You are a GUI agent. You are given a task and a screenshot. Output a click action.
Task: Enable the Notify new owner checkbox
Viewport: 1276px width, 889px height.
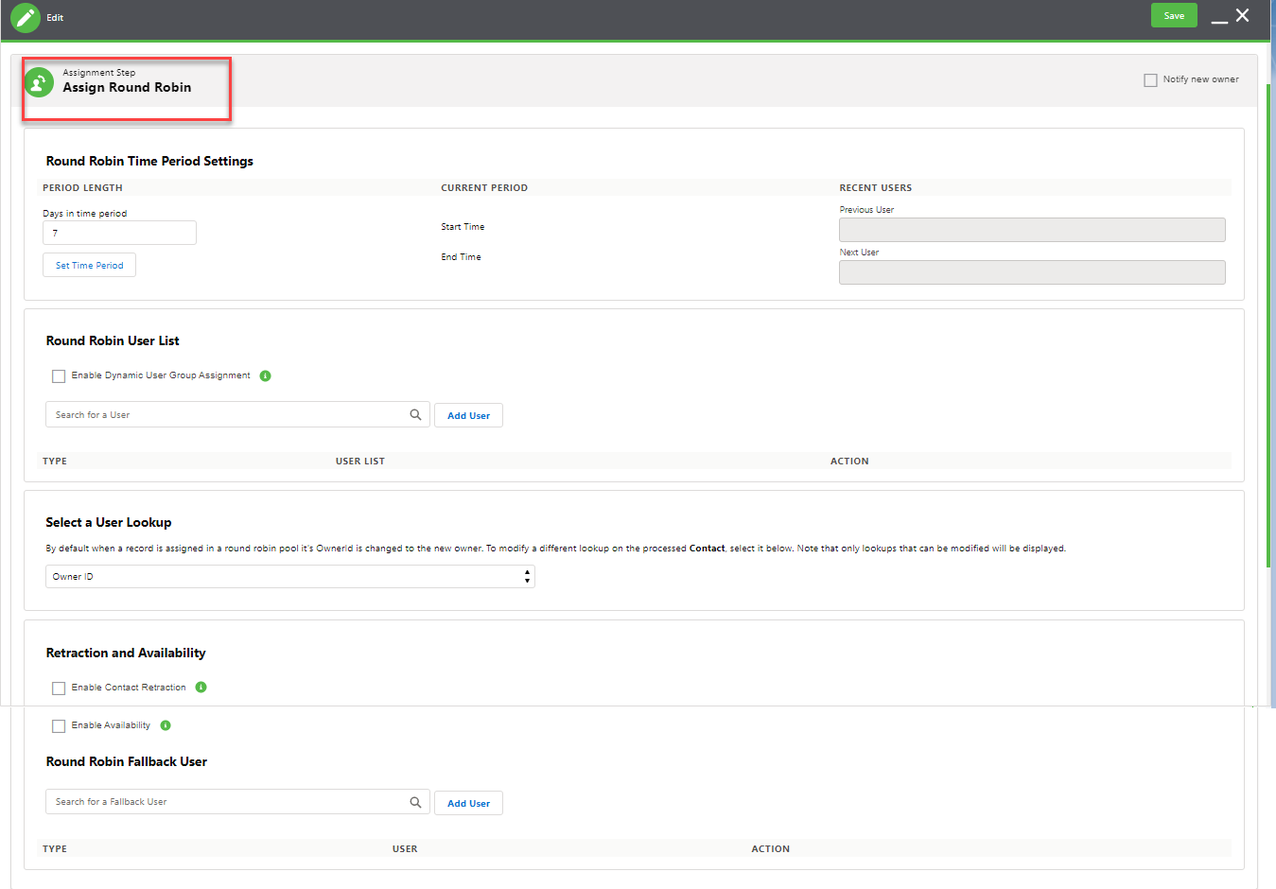click(x=1150, y=79)
